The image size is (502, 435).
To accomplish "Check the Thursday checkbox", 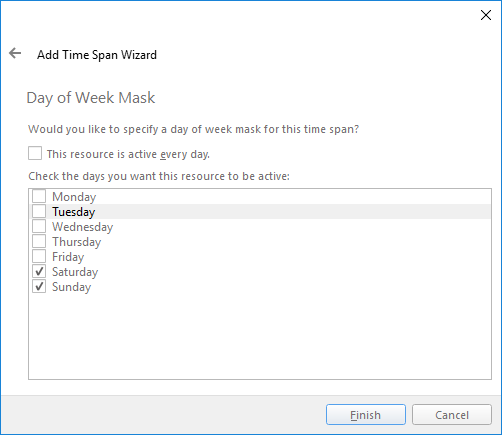I will click(39, 241).
